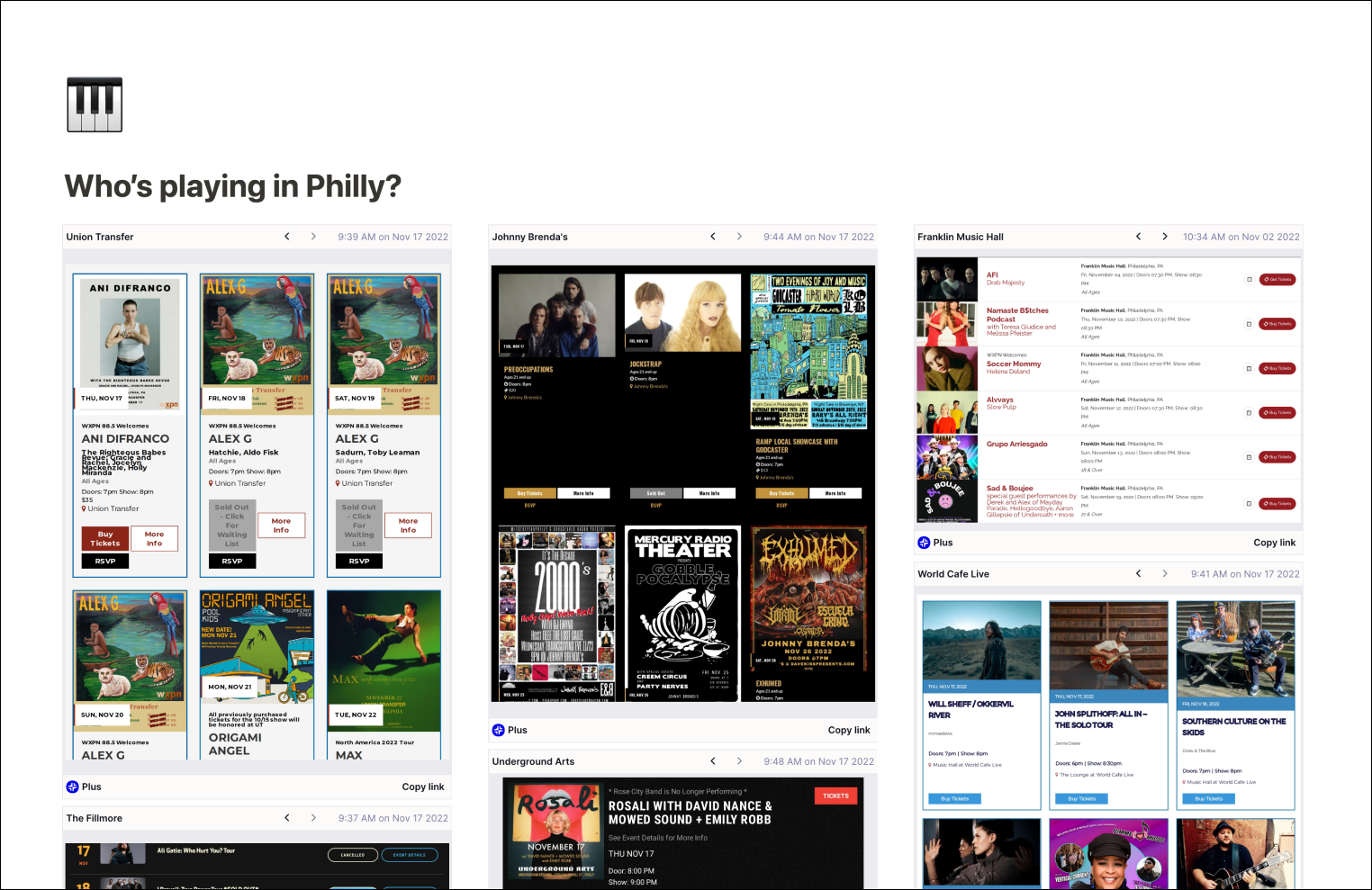RSVP to Alex G on Sat Nov 19
The image size is (1372, 890).
[359, 561]
